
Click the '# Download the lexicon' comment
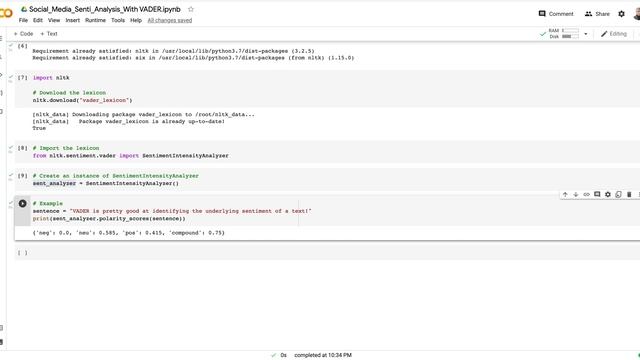(69, 93)
